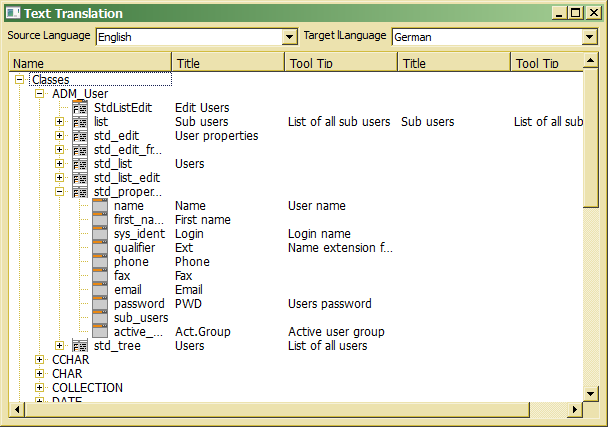This screenshot has height=427, width=608.
Task: Click the field icon beside password
Action: click(100, 304)
